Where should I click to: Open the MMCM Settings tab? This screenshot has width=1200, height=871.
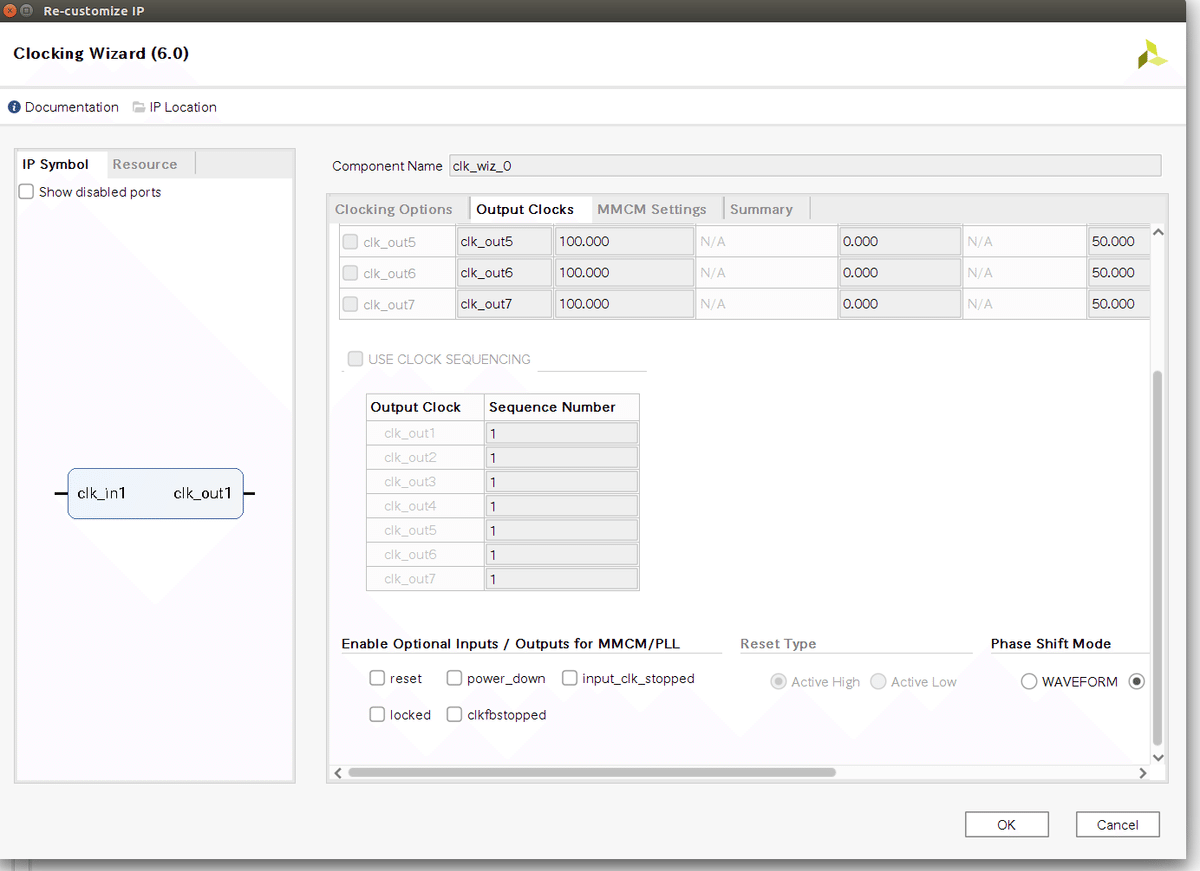point(652,209)
